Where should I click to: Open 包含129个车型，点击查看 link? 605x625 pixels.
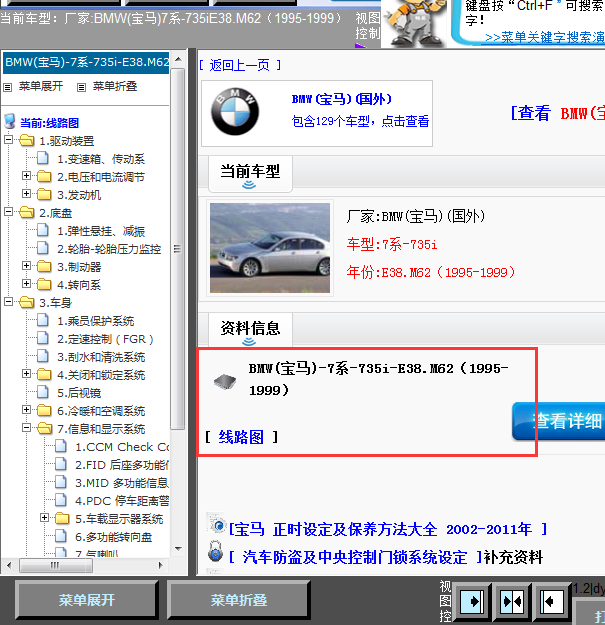[x=360, y=121]
